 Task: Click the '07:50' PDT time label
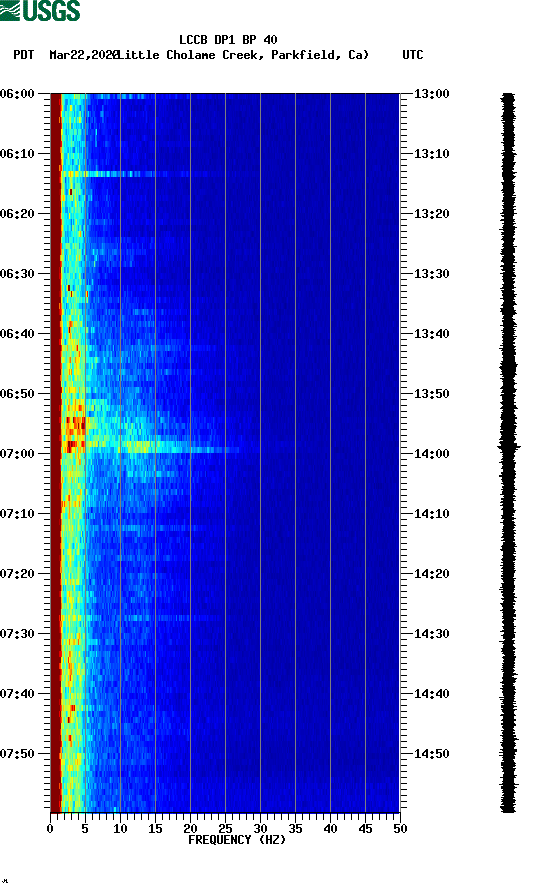tap(17, 754)
